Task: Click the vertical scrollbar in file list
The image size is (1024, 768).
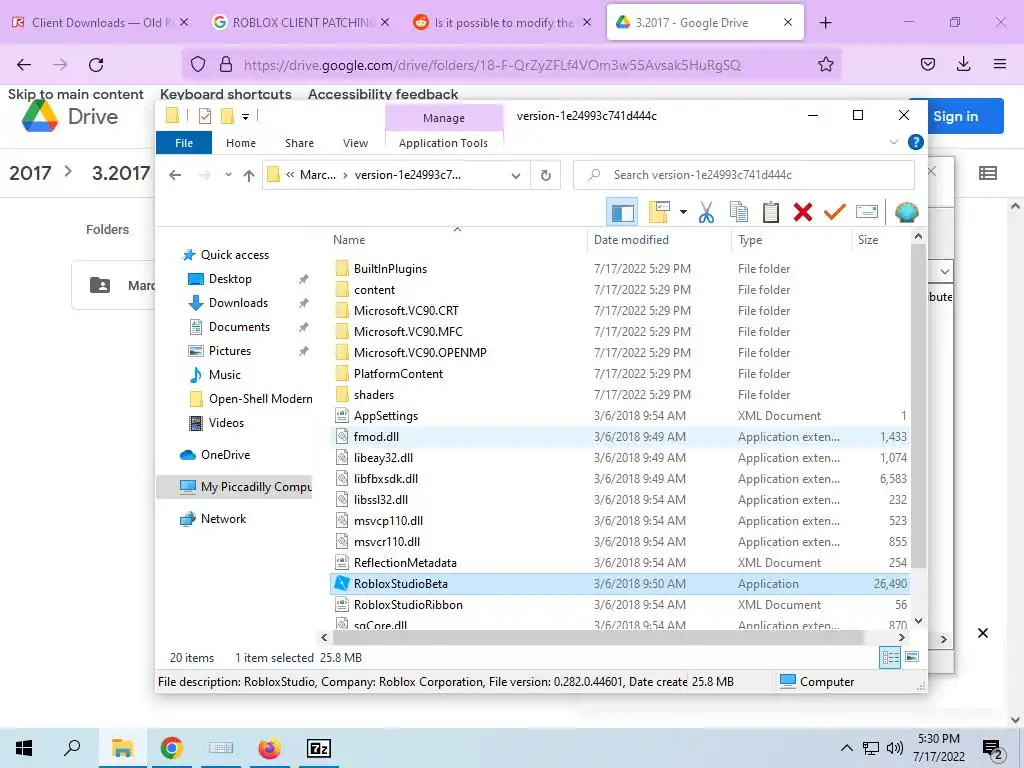Action: point(918,408)
